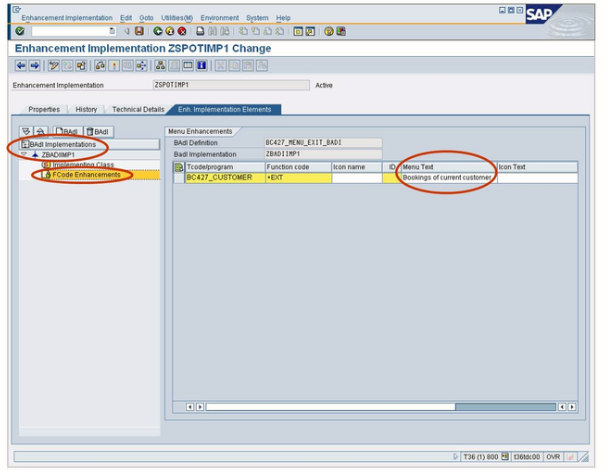Viewport: 608px width, 470px height.
Task: Click the horizontal scrollbar below the table
Action: (x=380, y=407)
